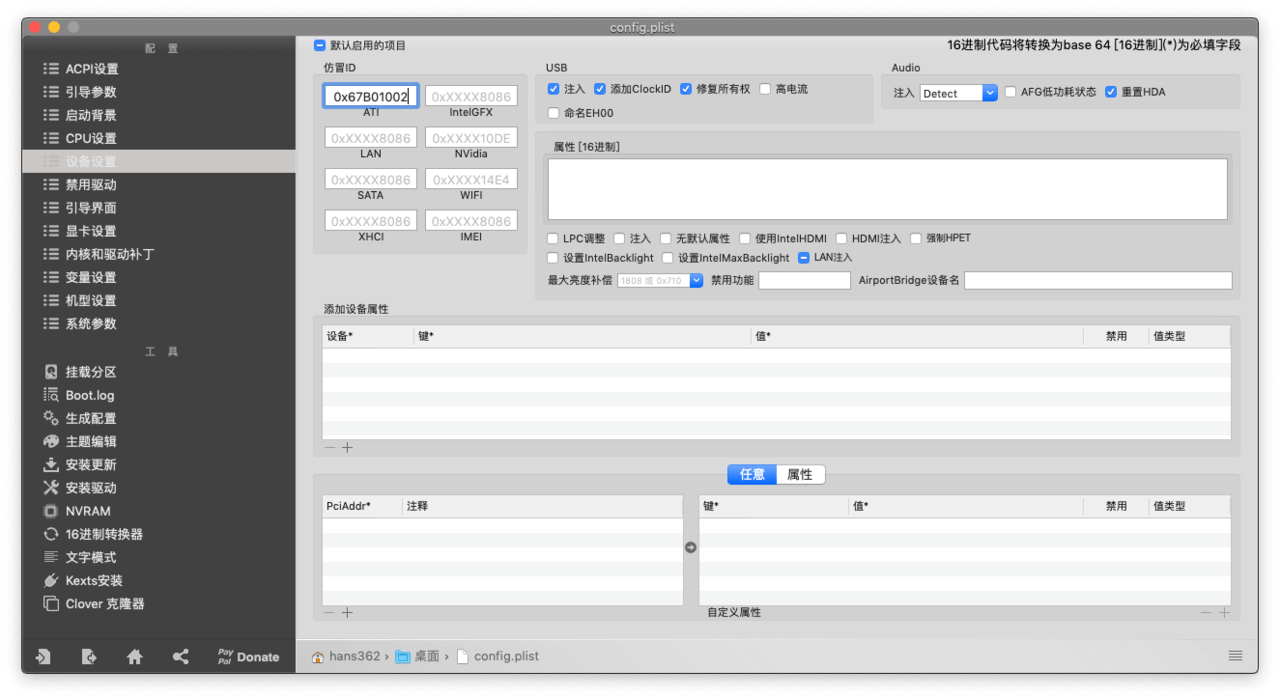Toggle the 修复所有权 checkbox
This screenshot has height=699, width=1280.
686,89
